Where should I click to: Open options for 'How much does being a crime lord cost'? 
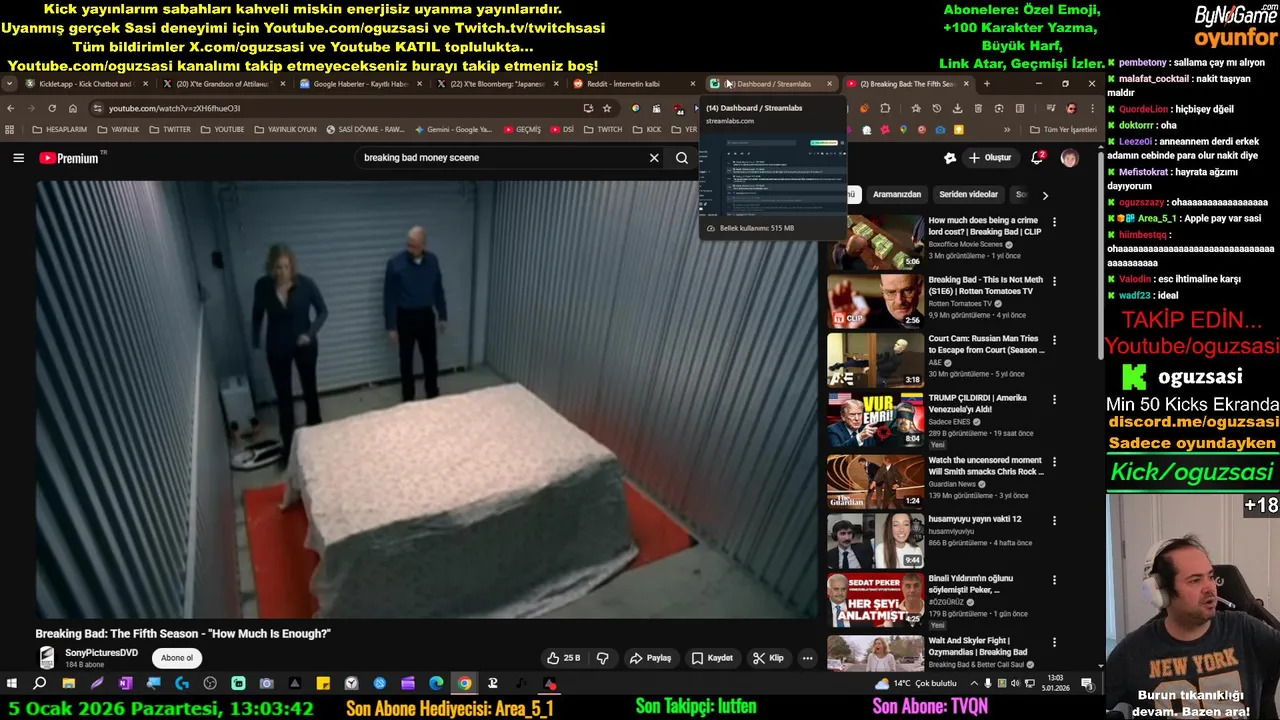pyautogui.click(x=1054, y=222)
